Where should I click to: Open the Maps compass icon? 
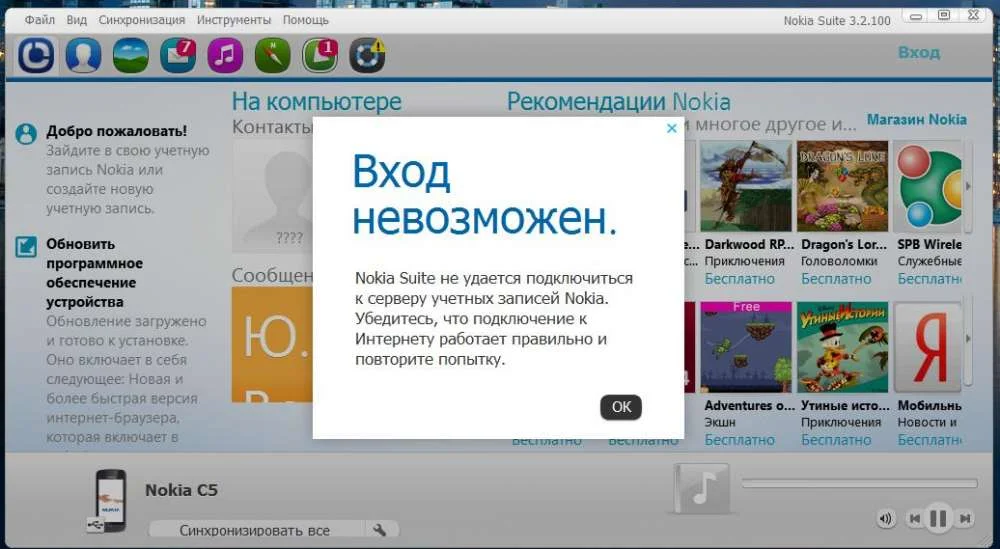click(272, 55)
